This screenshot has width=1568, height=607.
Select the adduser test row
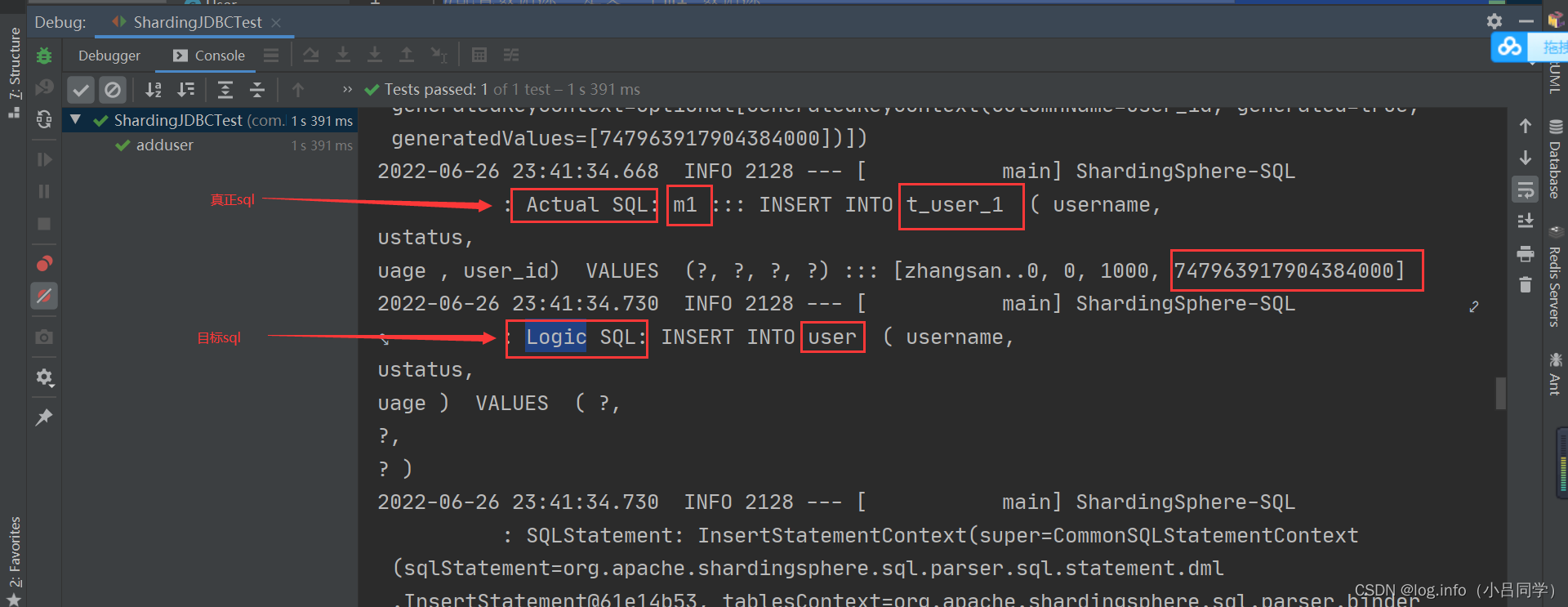211,145
